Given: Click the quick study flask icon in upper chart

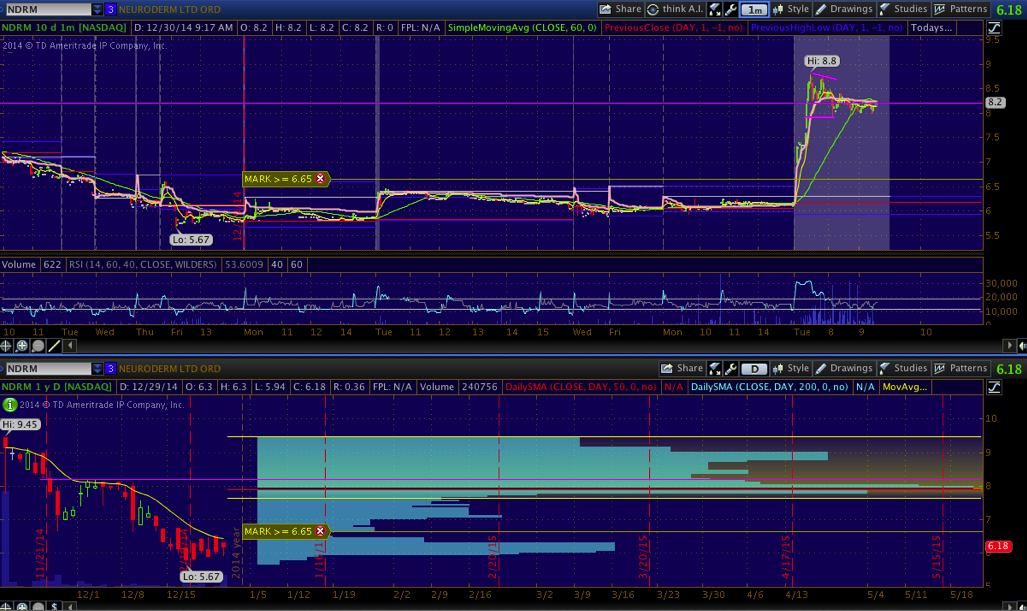Looking at the screenshot, I should tap(715, 9).
